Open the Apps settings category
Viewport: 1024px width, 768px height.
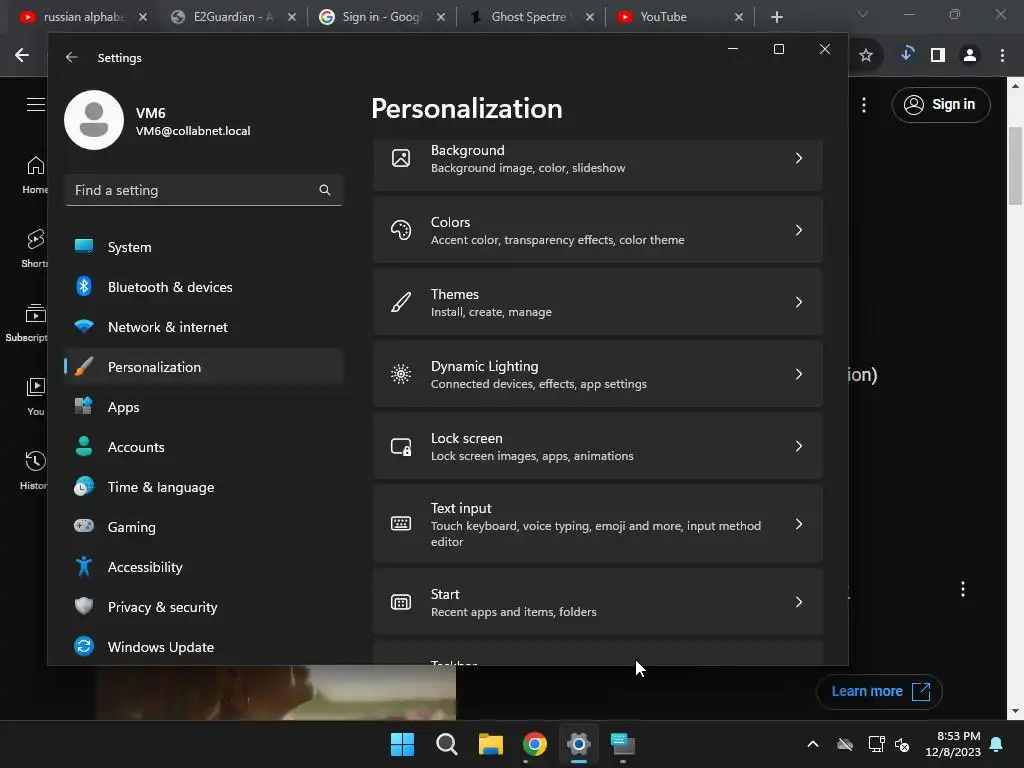click(x=204, y=407)
